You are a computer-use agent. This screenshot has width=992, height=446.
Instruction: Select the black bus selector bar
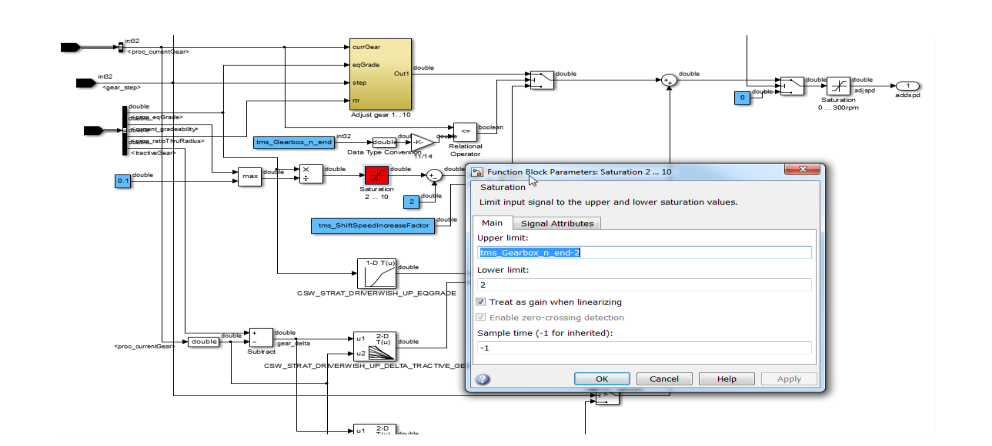click(x=125, y=130)
